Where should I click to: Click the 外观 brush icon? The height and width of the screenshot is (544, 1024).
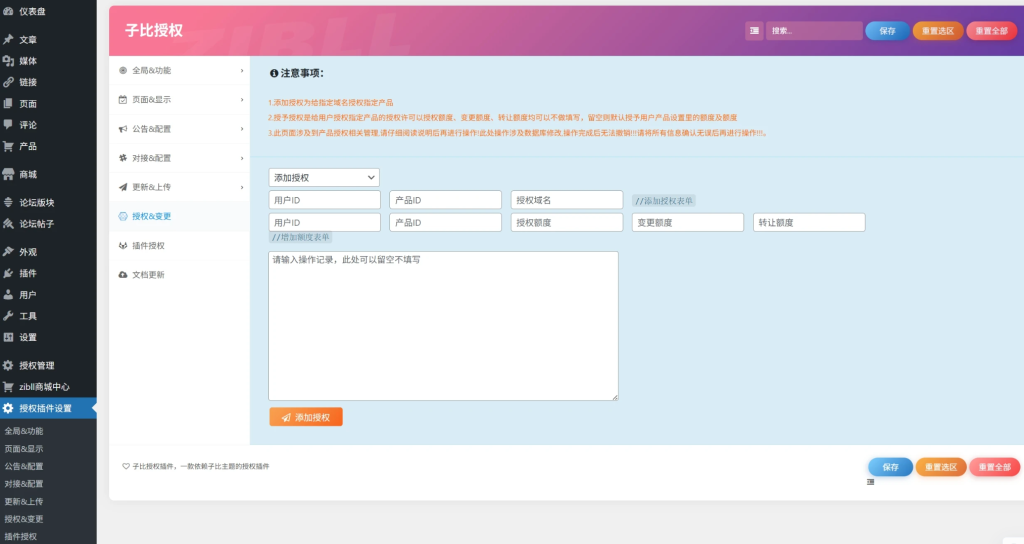pyautogui.click(x=8, y=251)
